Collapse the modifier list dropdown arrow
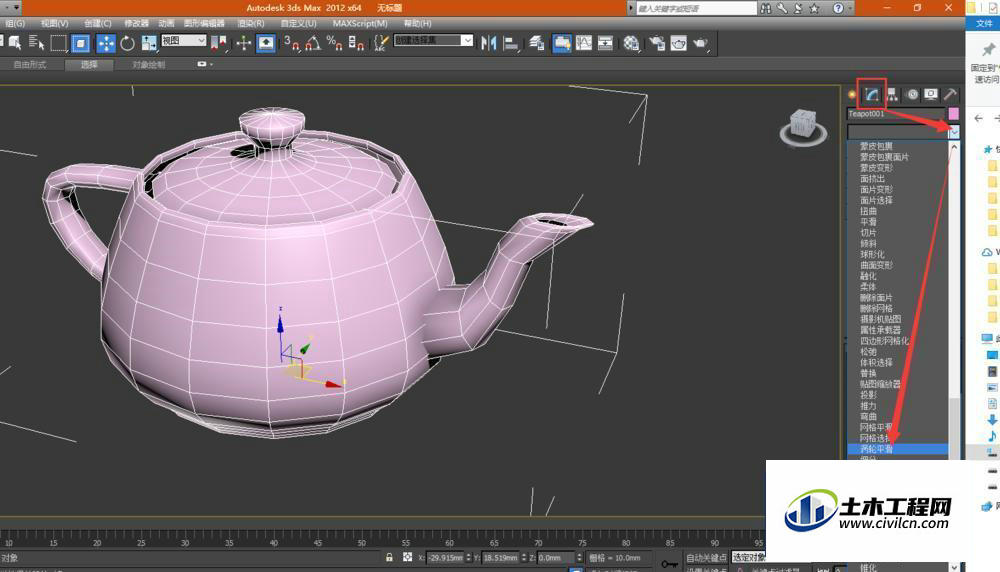Viewport: 1000px width, 572px height. tap(953, 132)
